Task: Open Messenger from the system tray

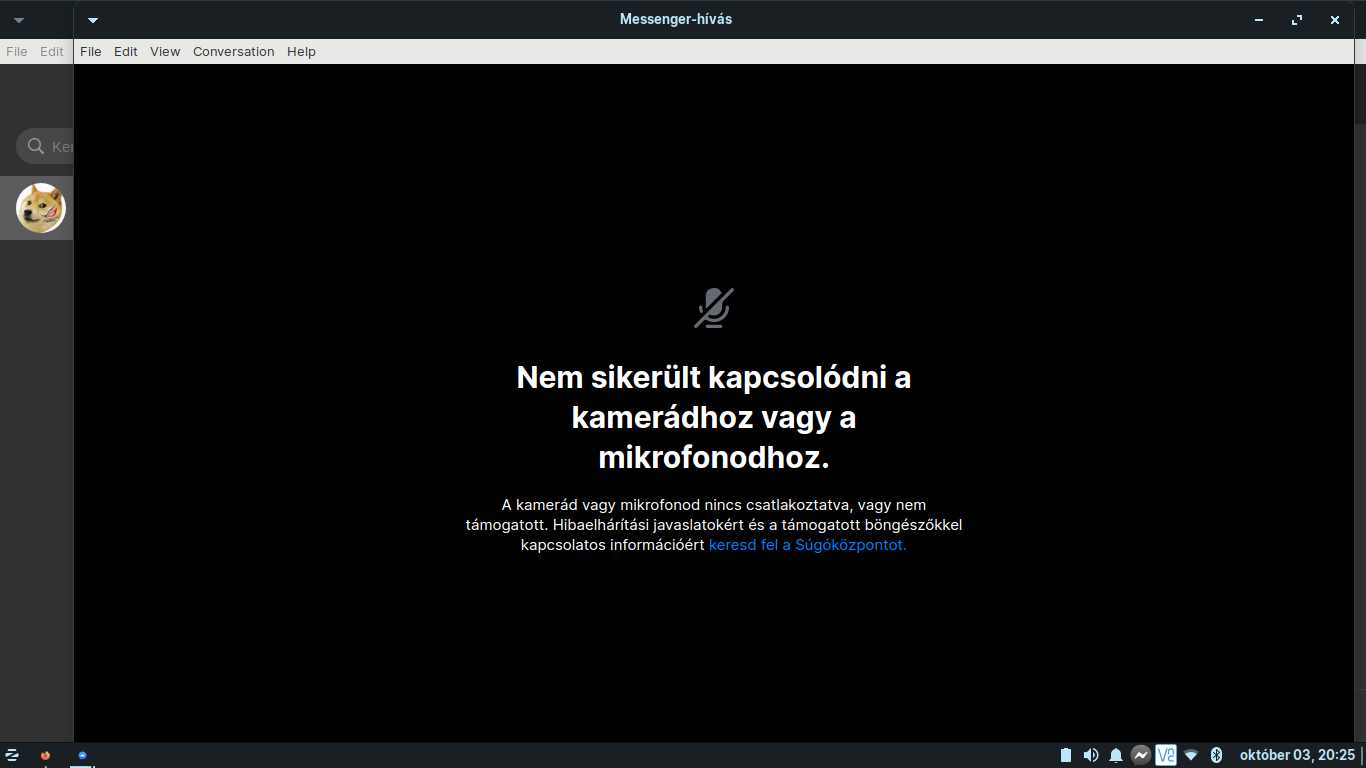Action: [1141, 754]
